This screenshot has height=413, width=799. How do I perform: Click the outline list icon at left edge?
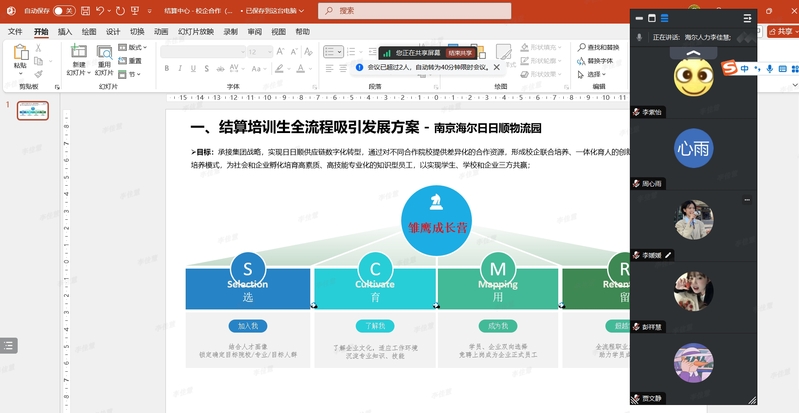9,346
